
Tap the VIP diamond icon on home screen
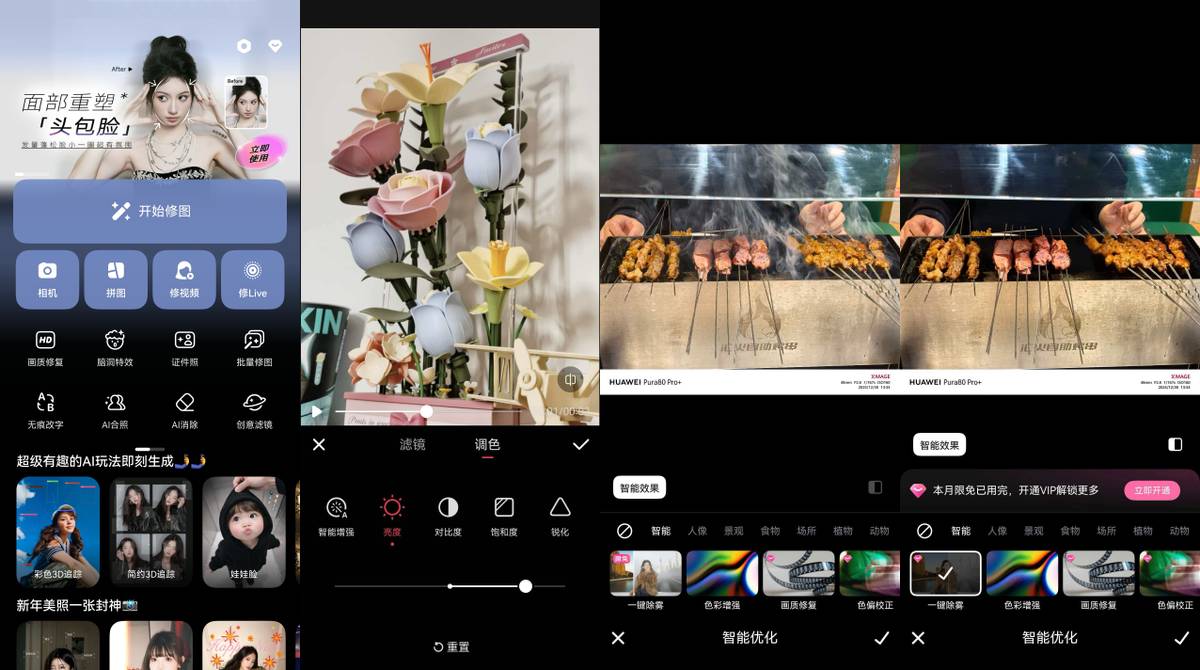point(276,47)
